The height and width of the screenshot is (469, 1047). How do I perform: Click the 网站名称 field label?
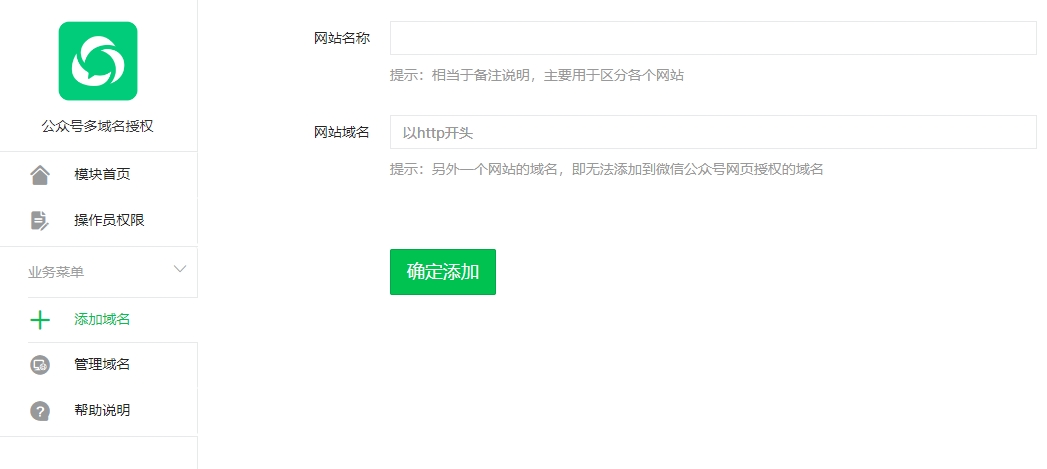click(342, 38)
